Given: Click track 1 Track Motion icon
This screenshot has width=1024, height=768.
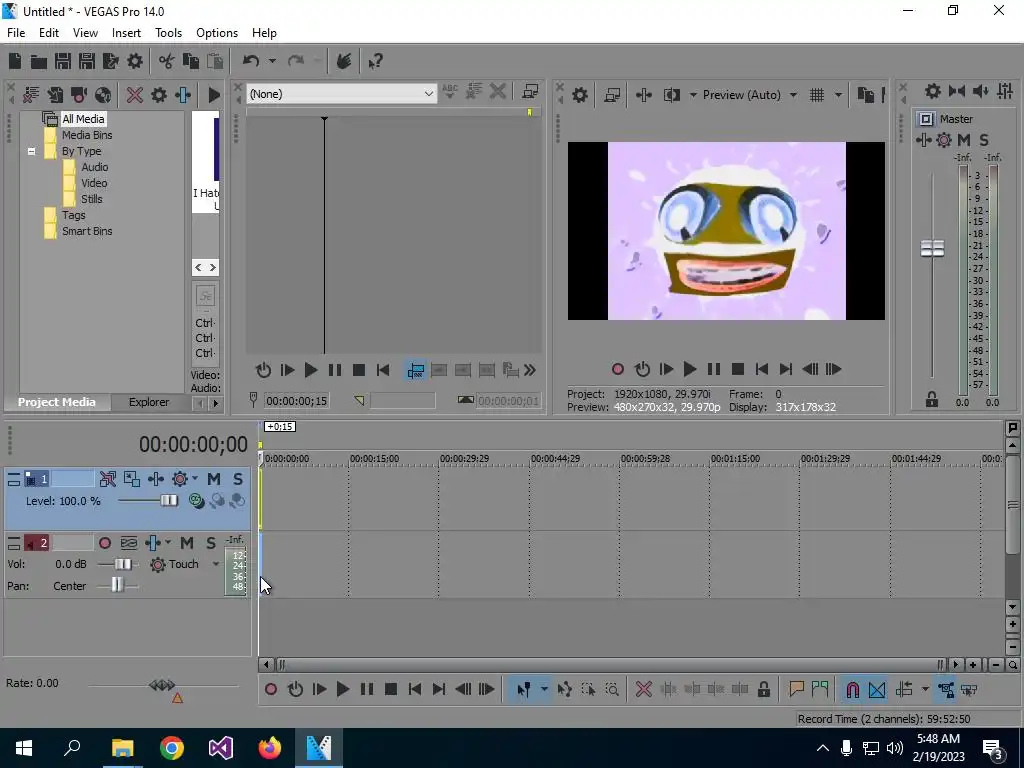Looking at the screenshot, I should (x=132, y=479).
